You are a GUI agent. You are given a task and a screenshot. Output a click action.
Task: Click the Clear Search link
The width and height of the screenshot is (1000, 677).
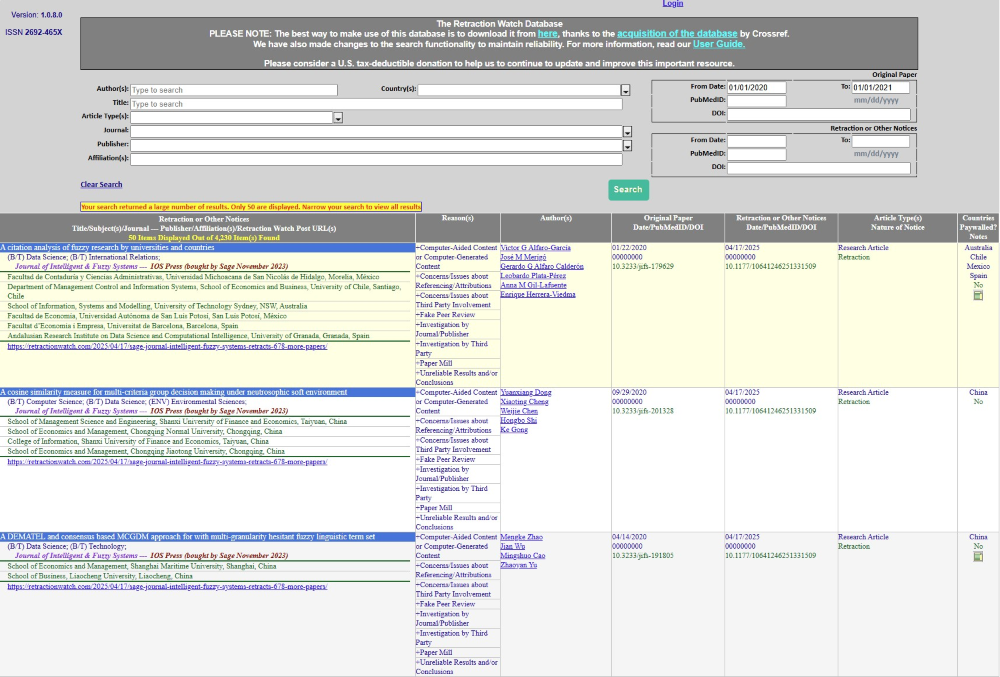[101, 184]
